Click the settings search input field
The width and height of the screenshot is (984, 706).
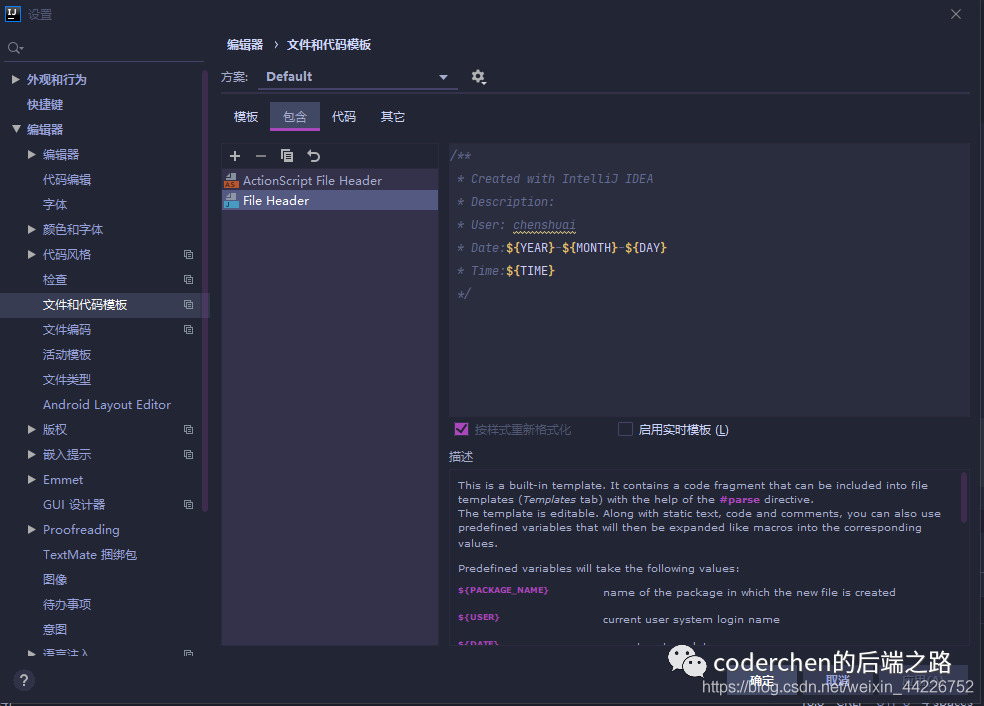tap(104, 48)
